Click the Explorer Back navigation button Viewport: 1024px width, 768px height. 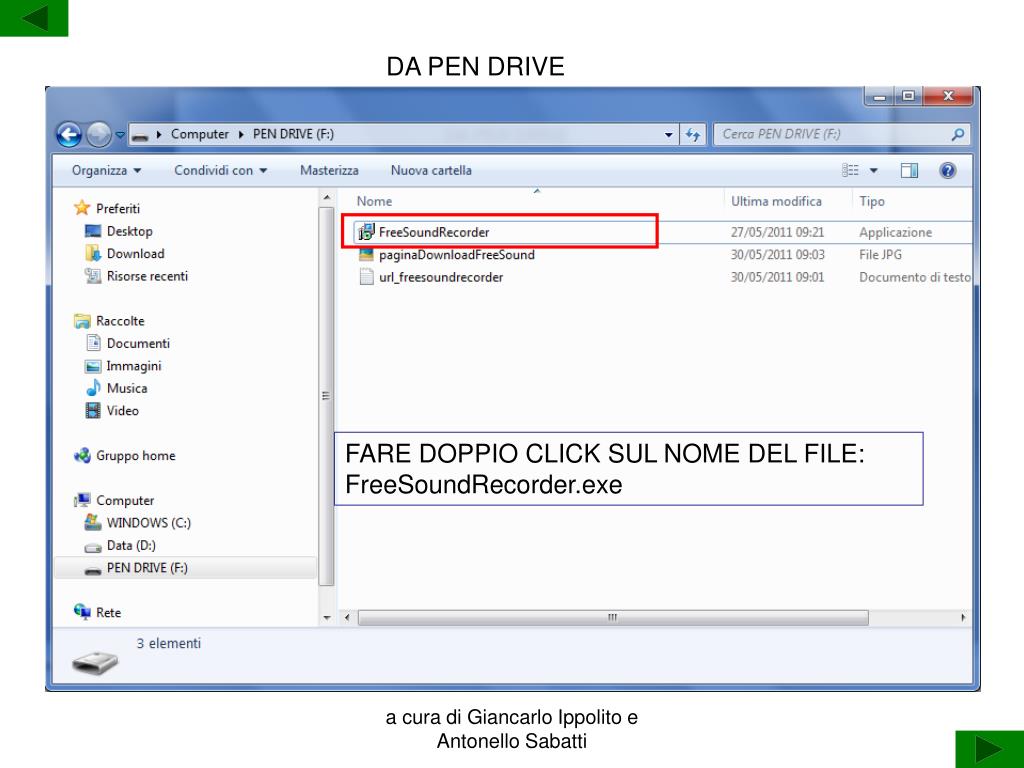point(69,135)
